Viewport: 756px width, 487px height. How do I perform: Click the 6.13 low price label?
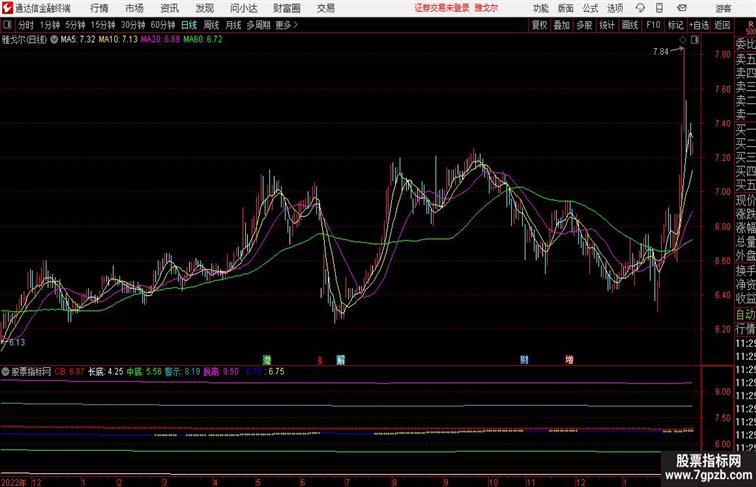pos(17,342)
